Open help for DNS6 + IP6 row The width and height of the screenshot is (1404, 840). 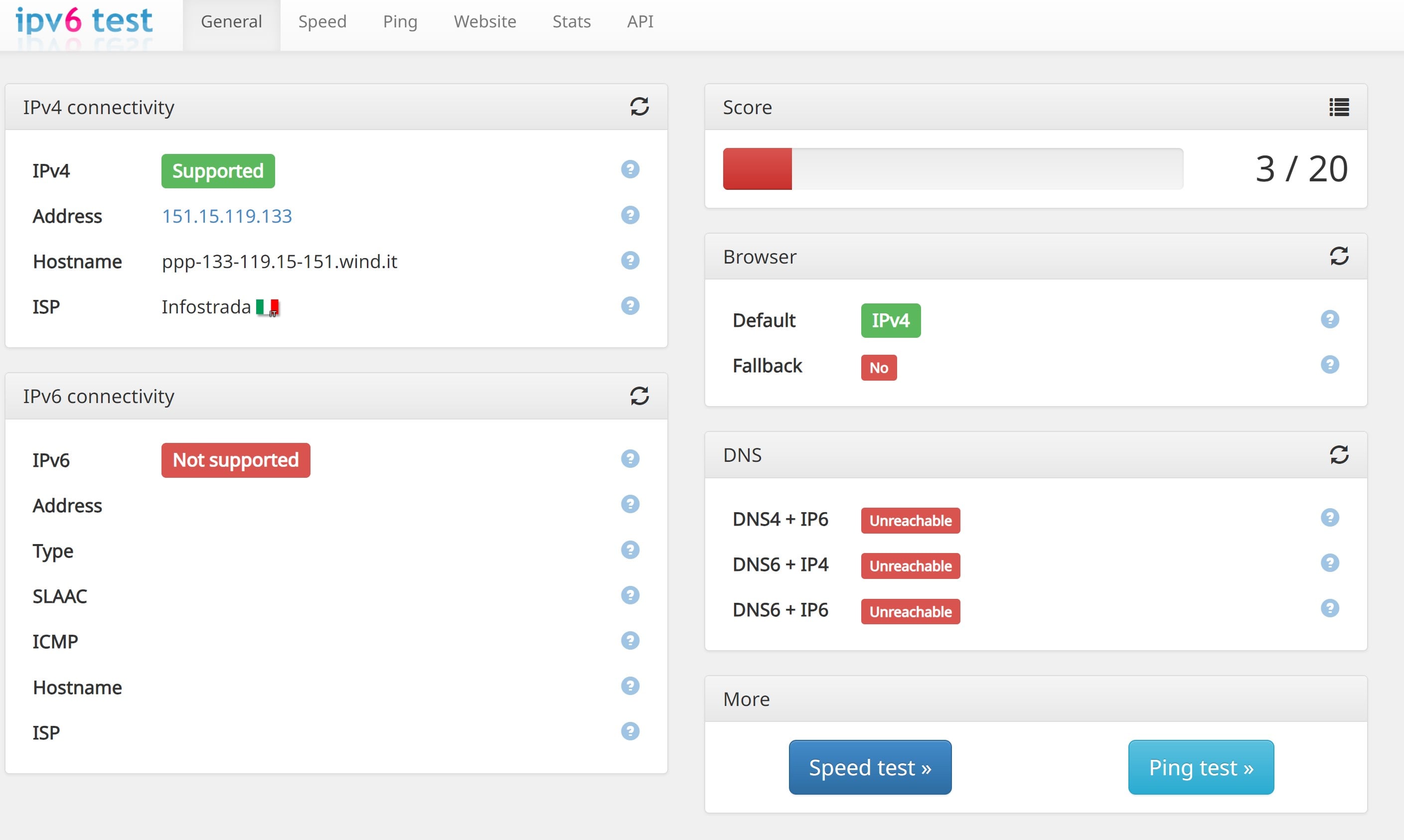coord(1330,608)
